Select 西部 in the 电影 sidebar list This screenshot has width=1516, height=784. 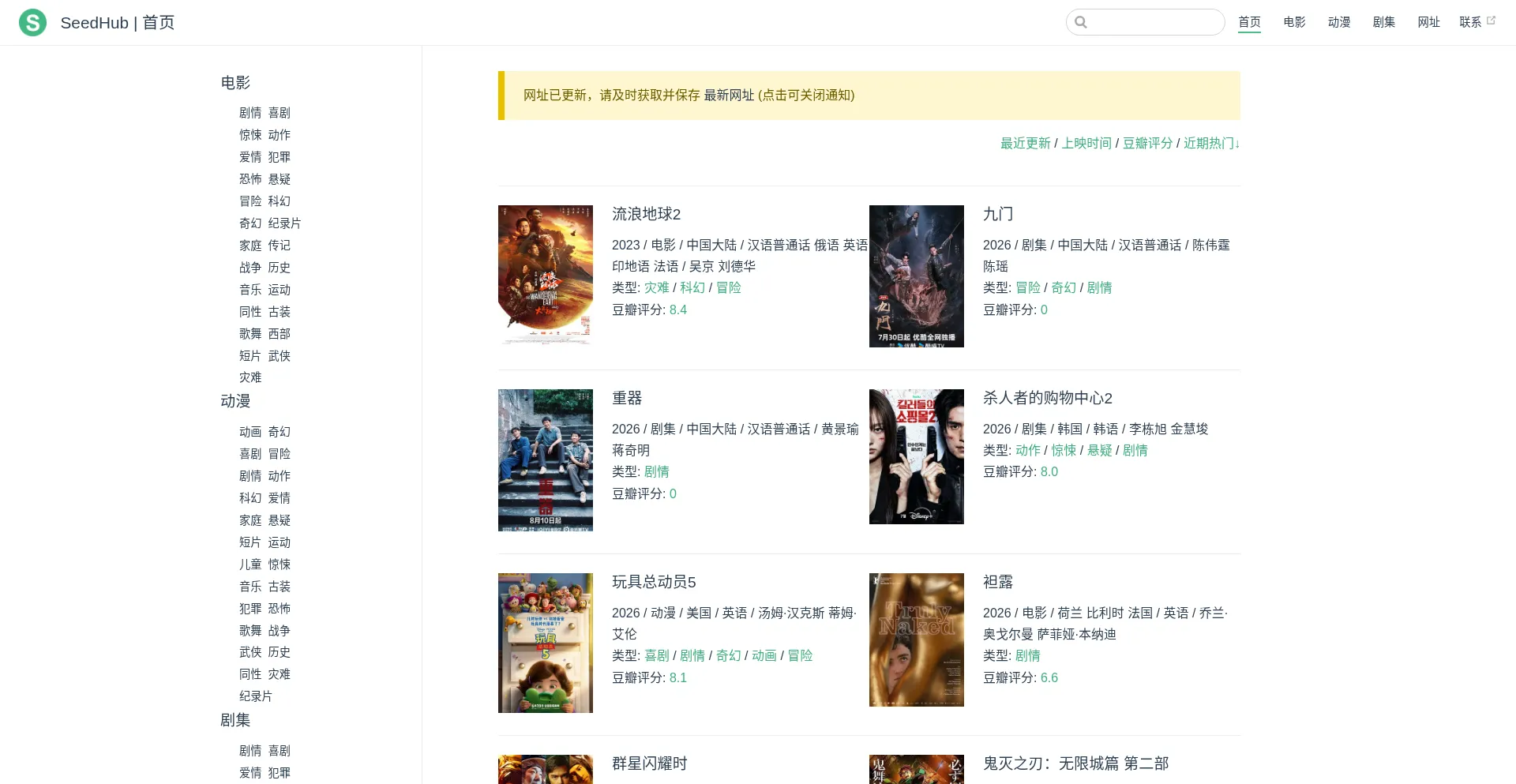click(280, 334)
